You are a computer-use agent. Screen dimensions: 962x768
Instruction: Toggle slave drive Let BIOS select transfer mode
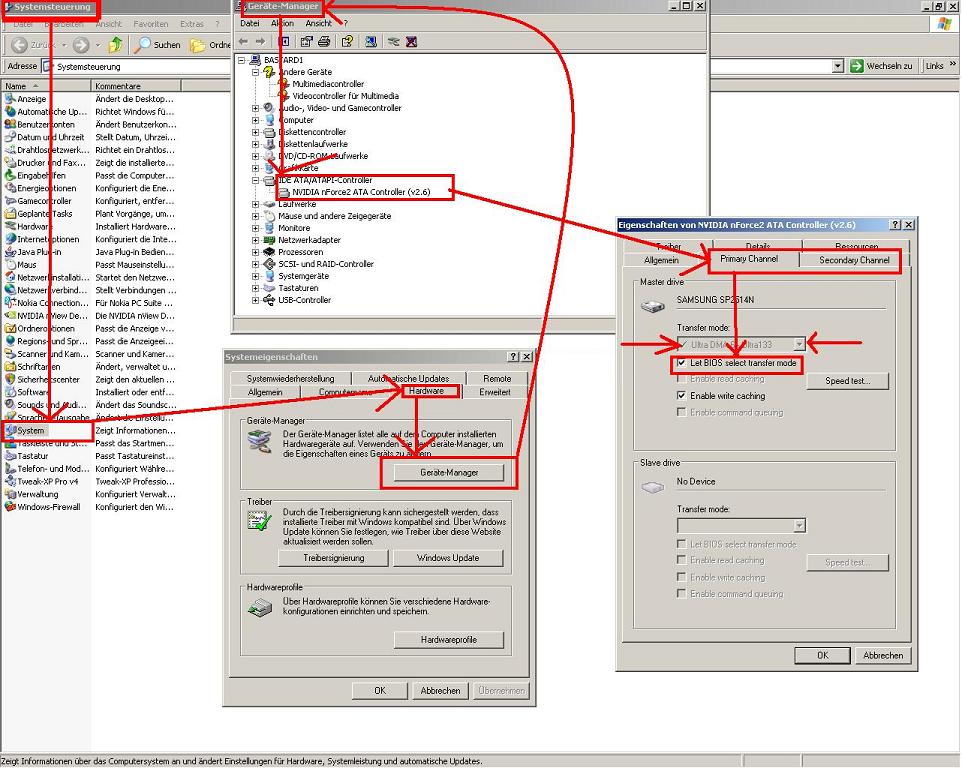[682, 544]
